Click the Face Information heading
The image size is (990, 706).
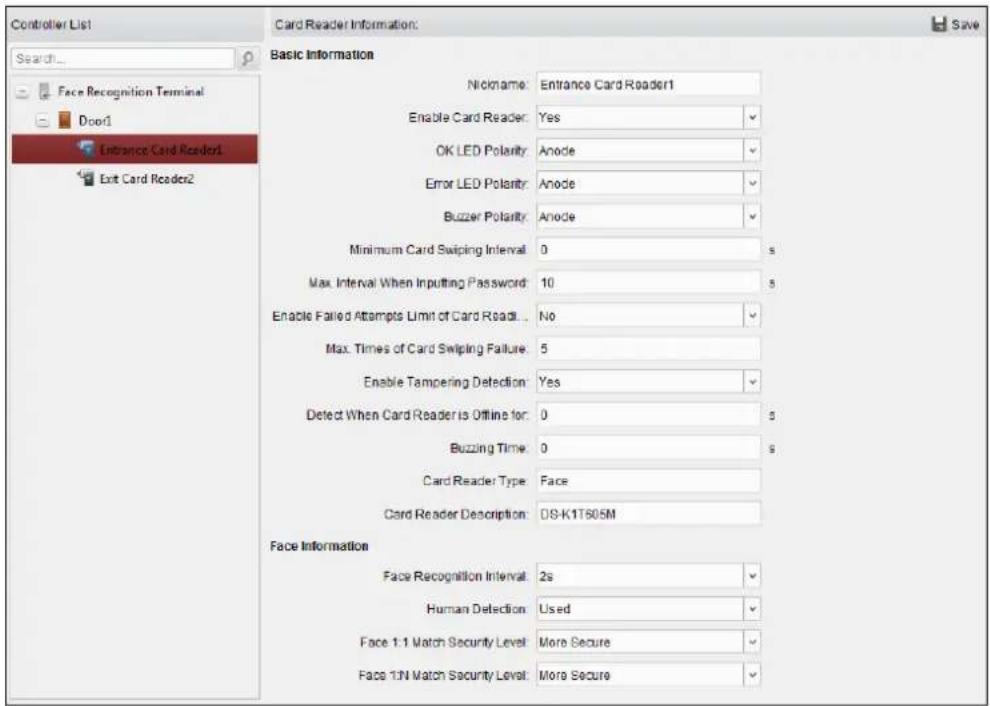coord(319,546)
